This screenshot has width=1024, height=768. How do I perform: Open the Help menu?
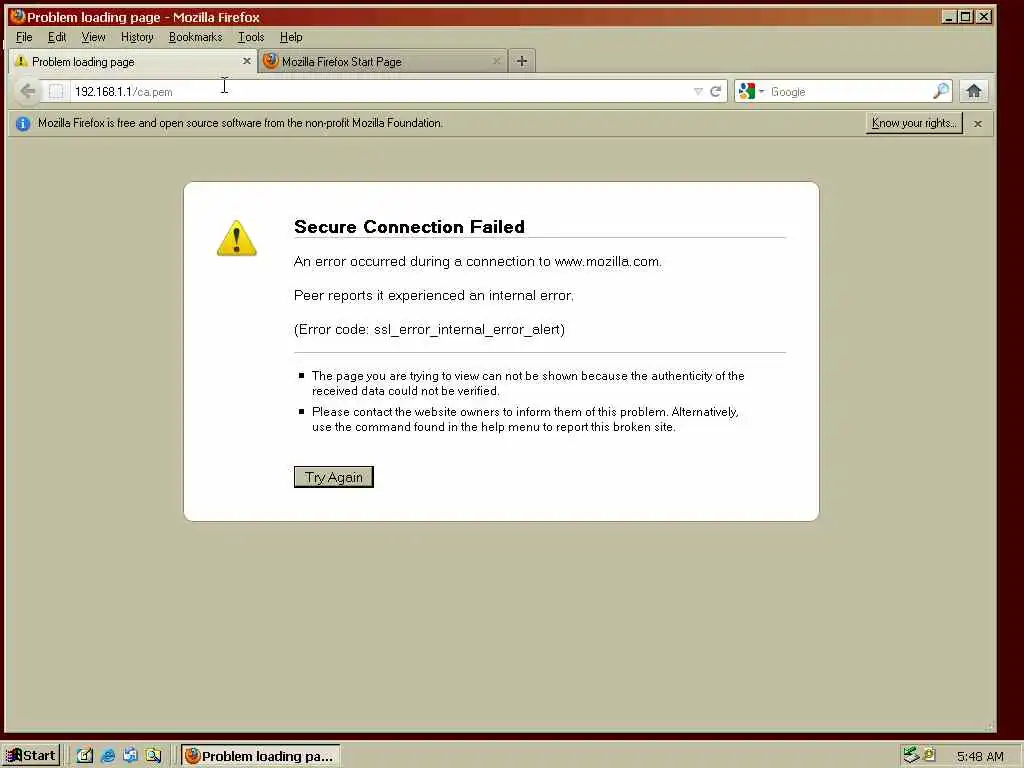(x=291, y=37)
